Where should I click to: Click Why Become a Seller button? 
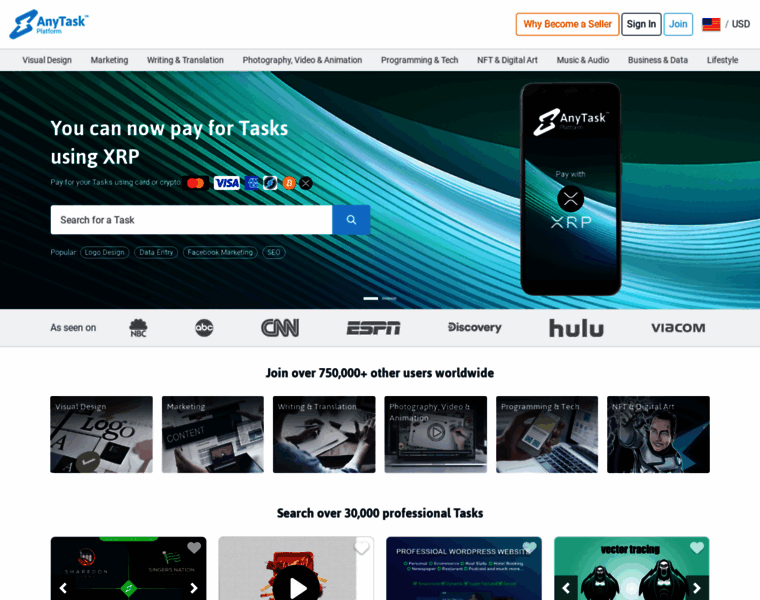pos(568,24)
